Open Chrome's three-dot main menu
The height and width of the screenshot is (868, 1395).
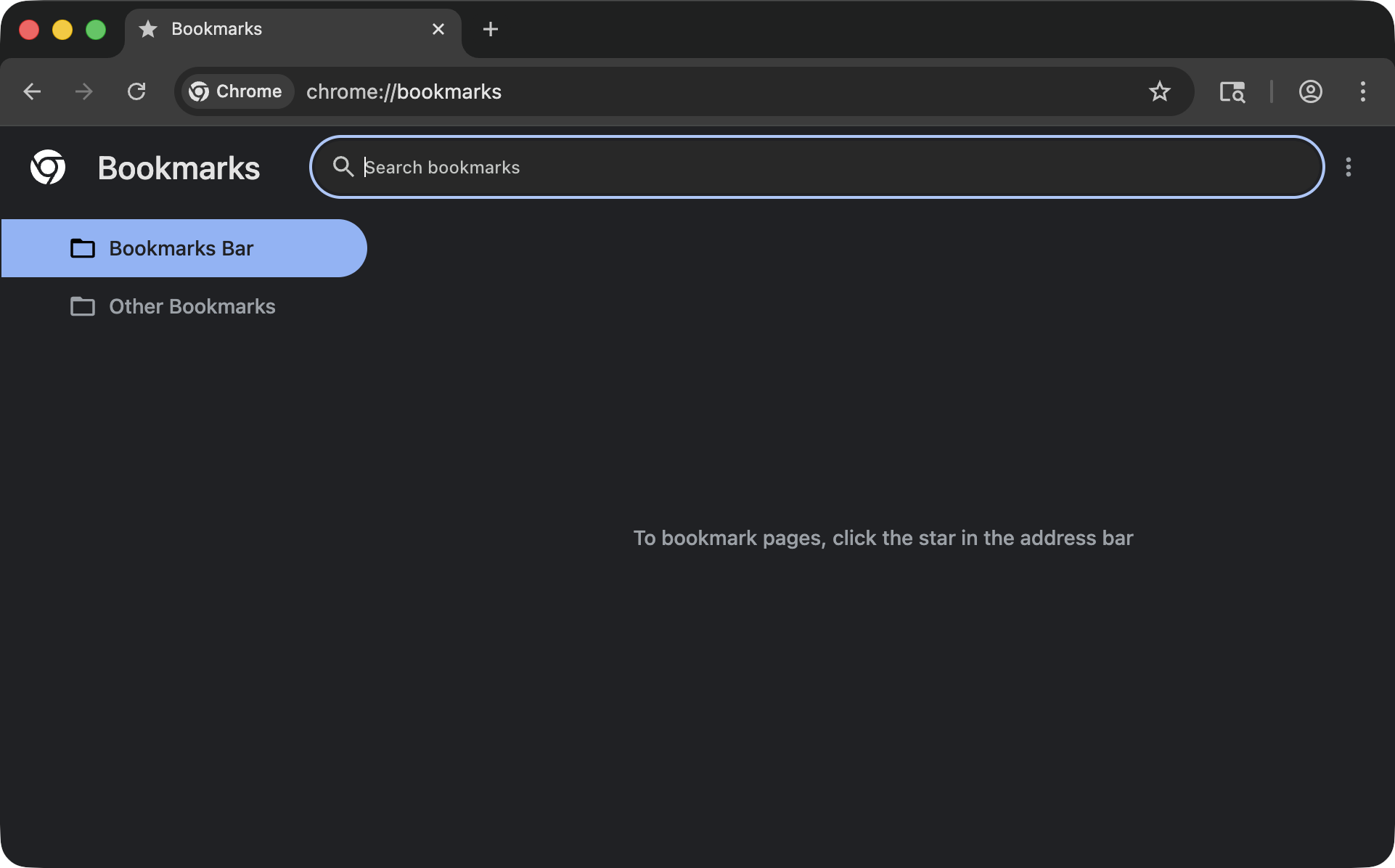pos(1362,91)
